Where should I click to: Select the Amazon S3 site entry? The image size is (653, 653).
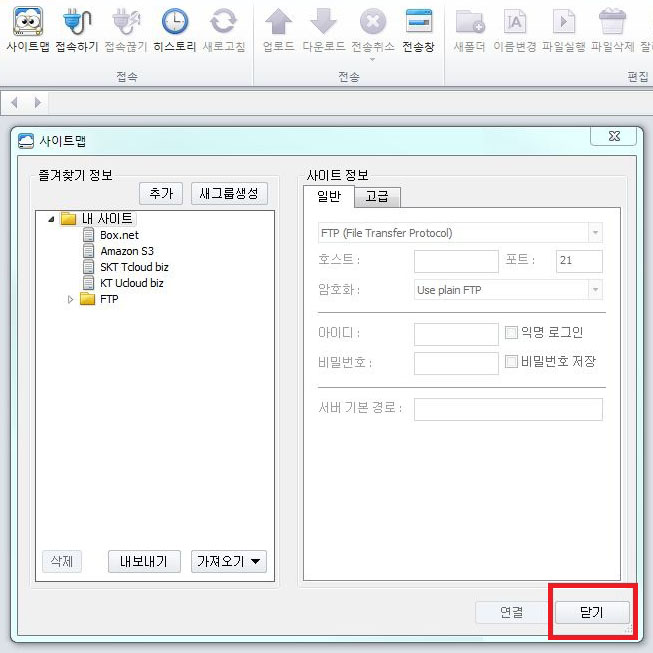click(x=127, y=251)
